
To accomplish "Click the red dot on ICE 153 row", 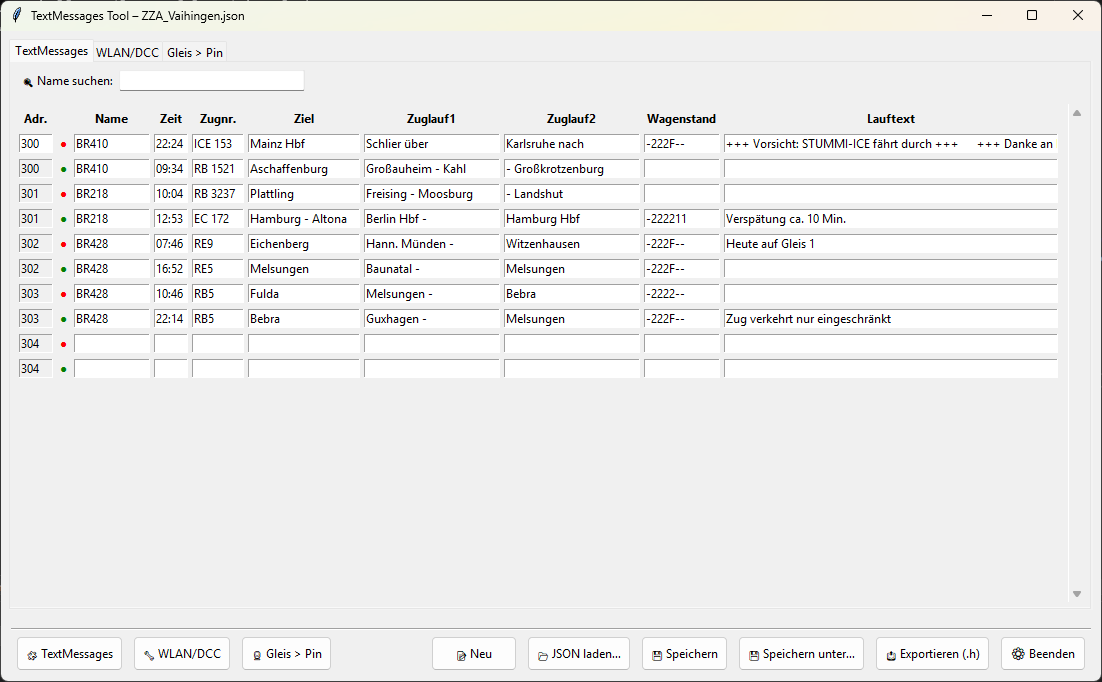I will [x=64, y=144].
